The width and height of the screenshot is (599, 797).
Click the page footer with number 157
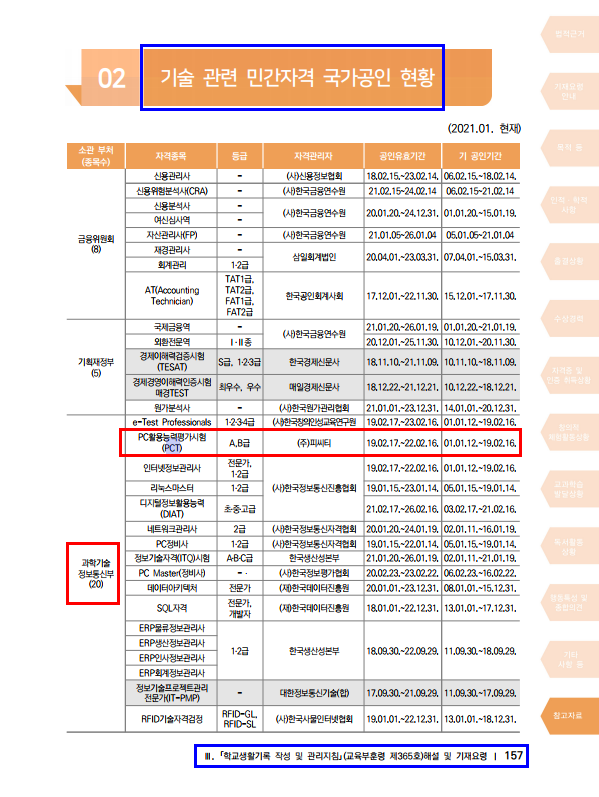(361, 756)
